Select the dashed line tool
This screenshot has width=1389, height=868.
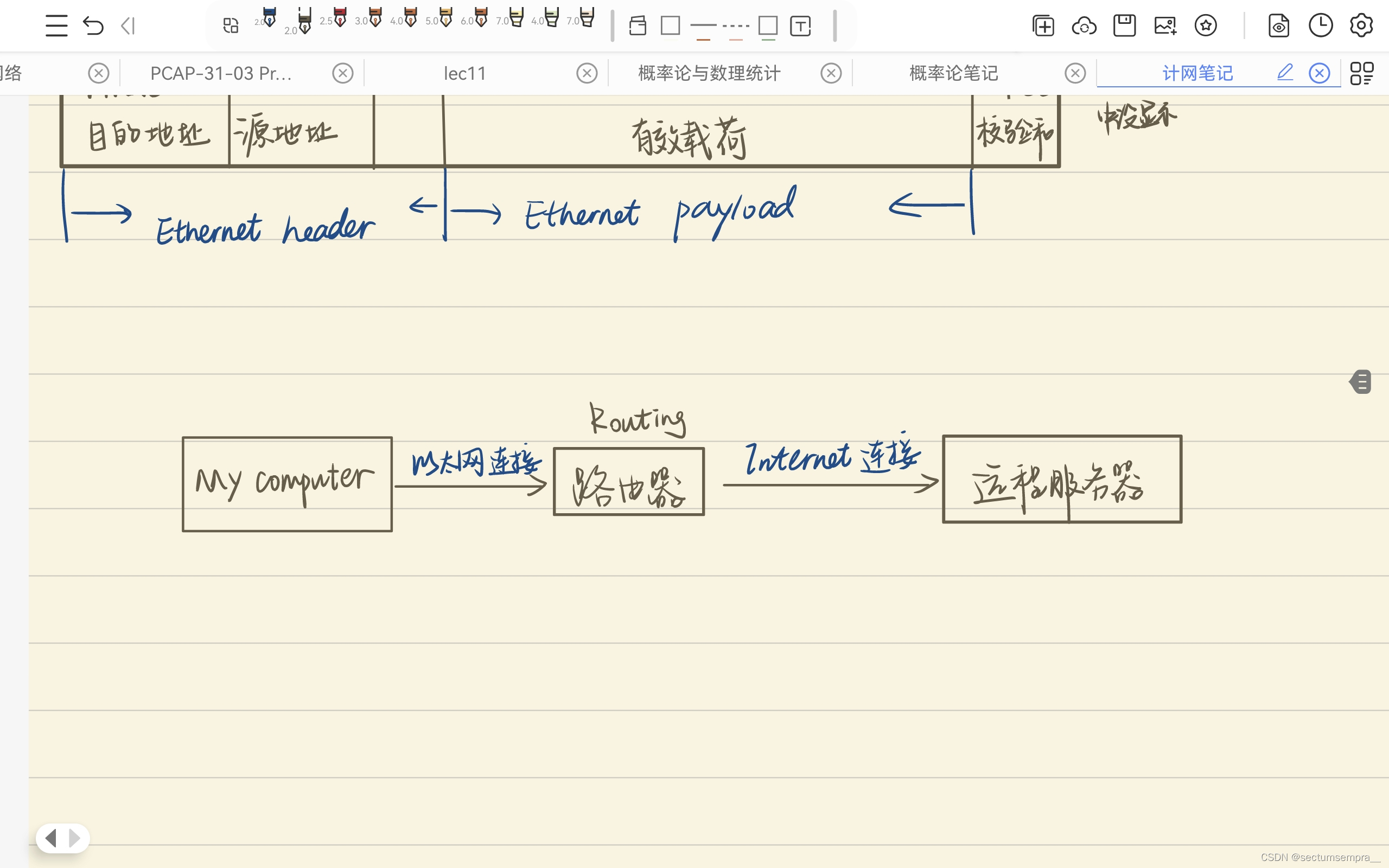click(736, 26)
